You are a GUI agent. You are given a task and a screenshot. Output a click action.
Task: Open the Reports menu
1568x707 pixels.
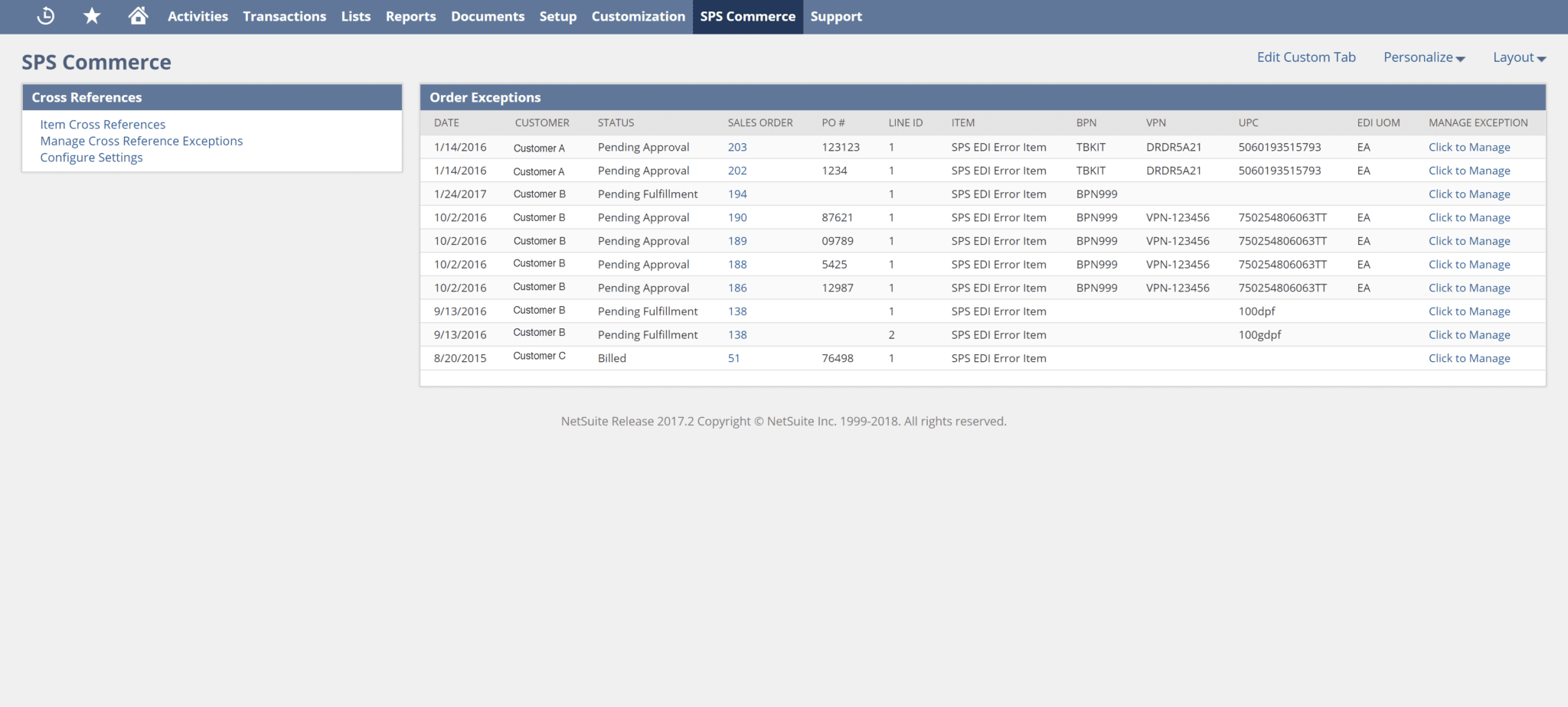[x=410, y=16]
